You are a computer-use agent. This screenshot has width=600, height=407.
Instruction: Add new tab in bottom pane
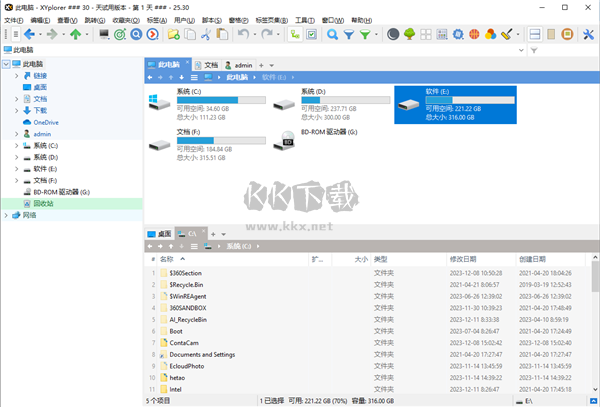coord(213,234)
